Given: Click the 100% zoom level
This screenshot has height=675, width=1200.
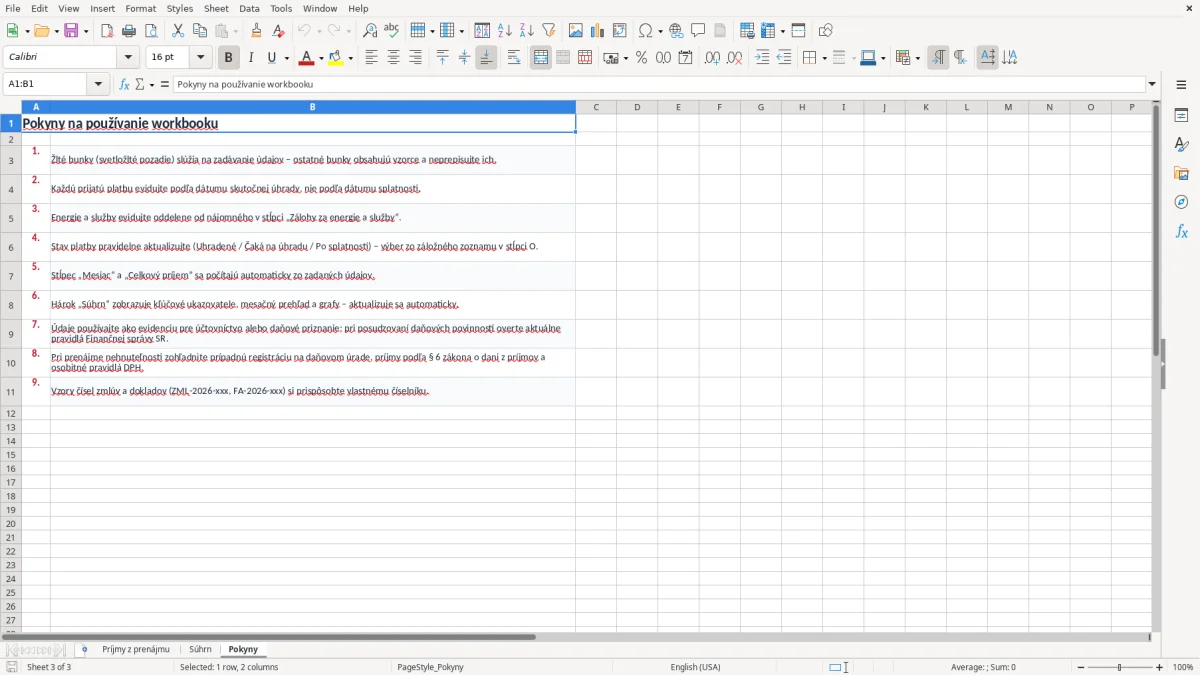Looking at the screenshot, I should [x=1183, y=667].
